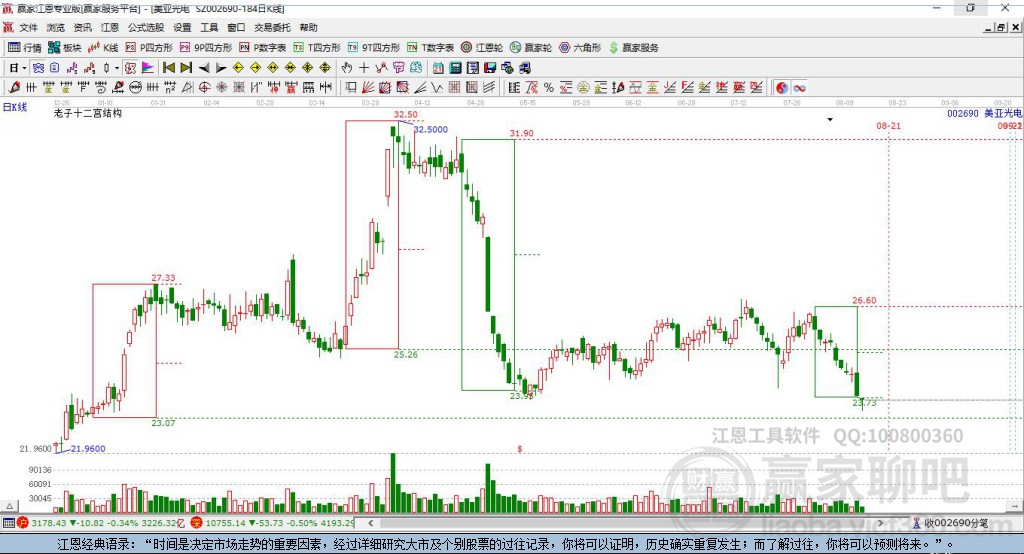Select the 08-21 date timeline marker

888,125
